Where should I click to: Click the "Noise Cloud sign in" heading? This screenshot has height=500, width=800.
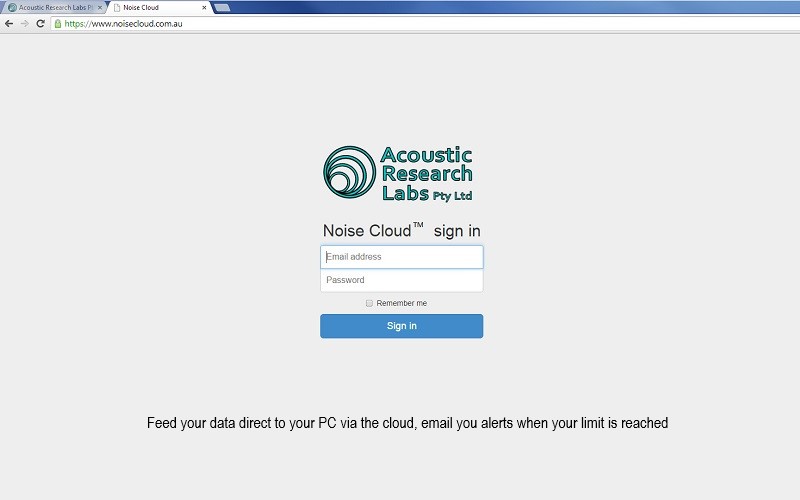401,231
